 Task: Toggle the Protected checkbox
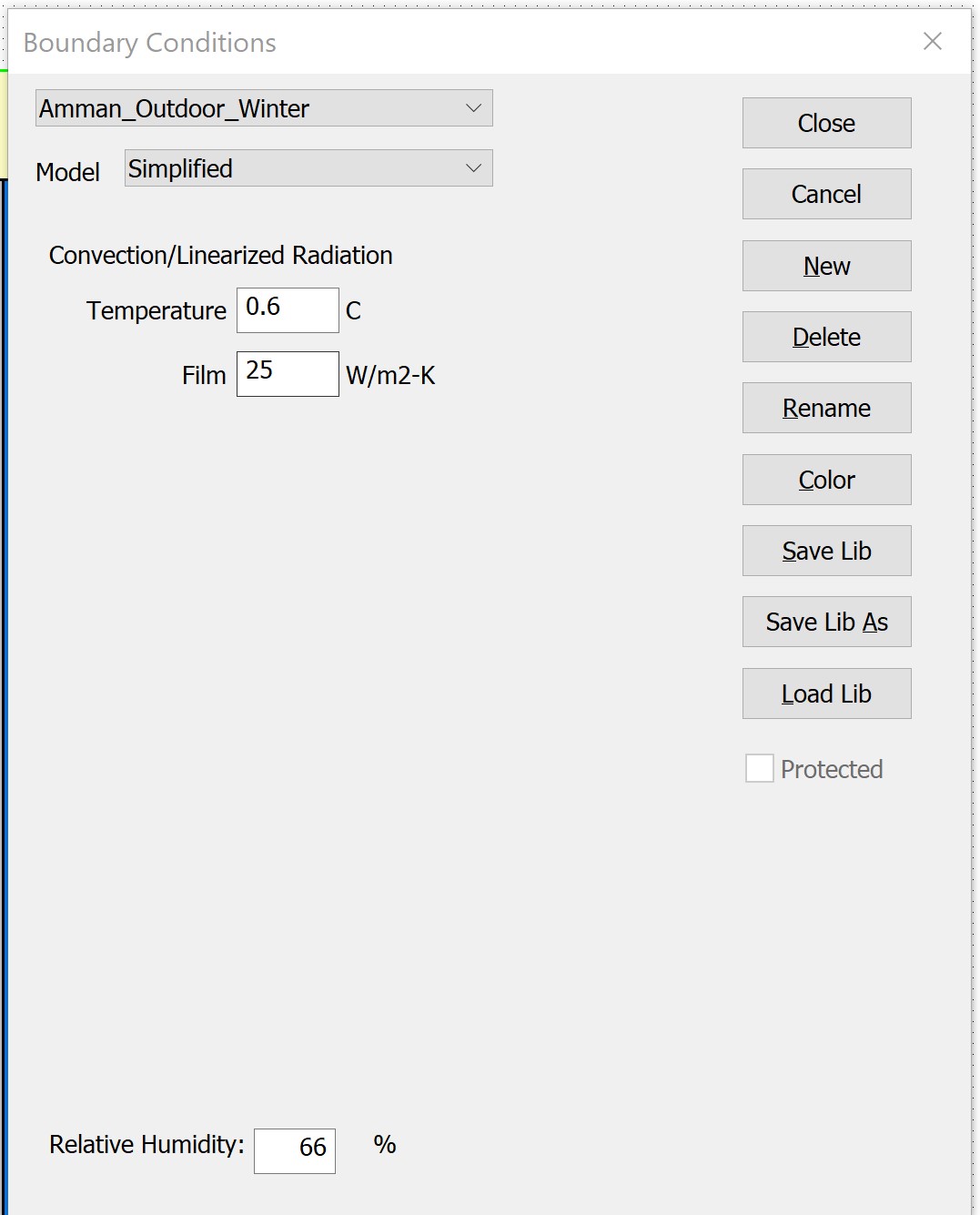pyautogui.click(x=760, y=769)
